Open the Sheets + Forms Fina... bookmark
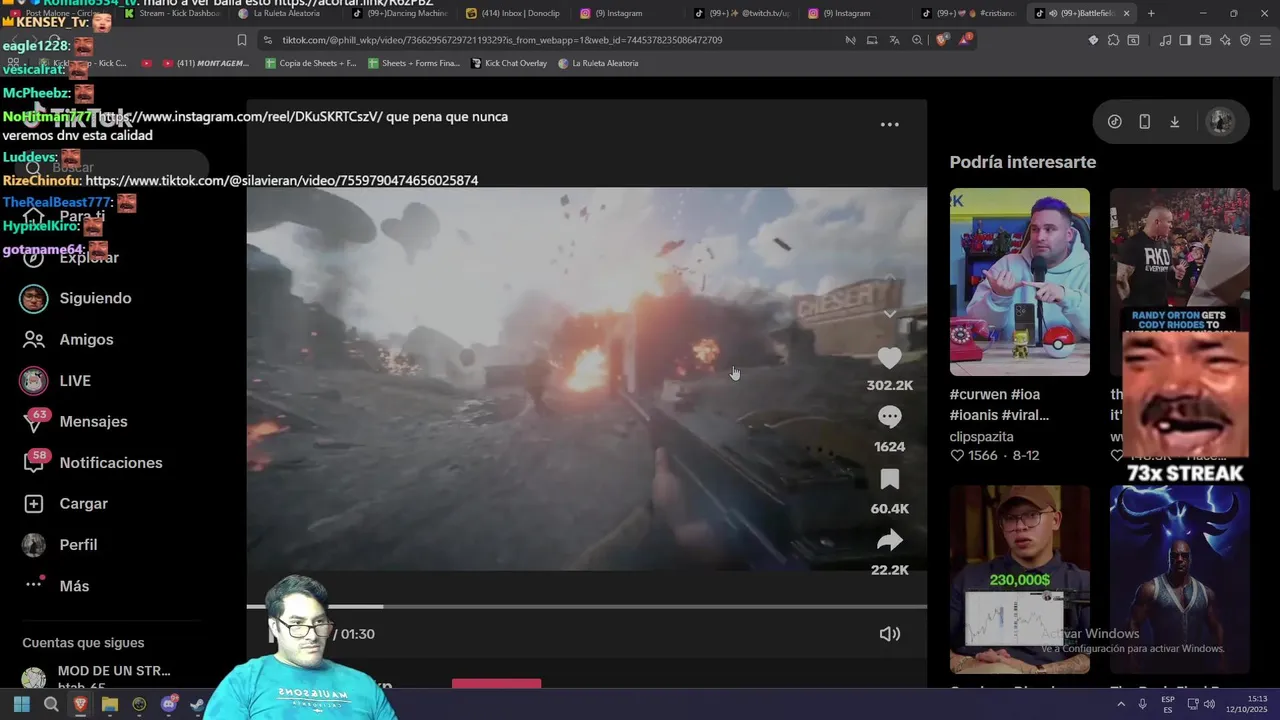This screenshot has width=1280, height=720. tap(414, 63)
